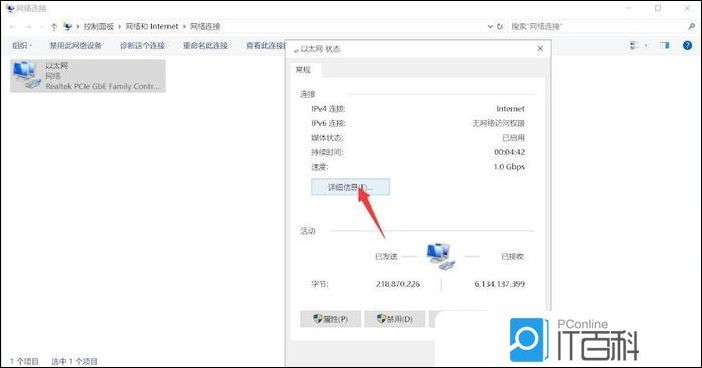Click the search magnifier icon
This screenshot has height=368, width=702.
tap(692, 26)
